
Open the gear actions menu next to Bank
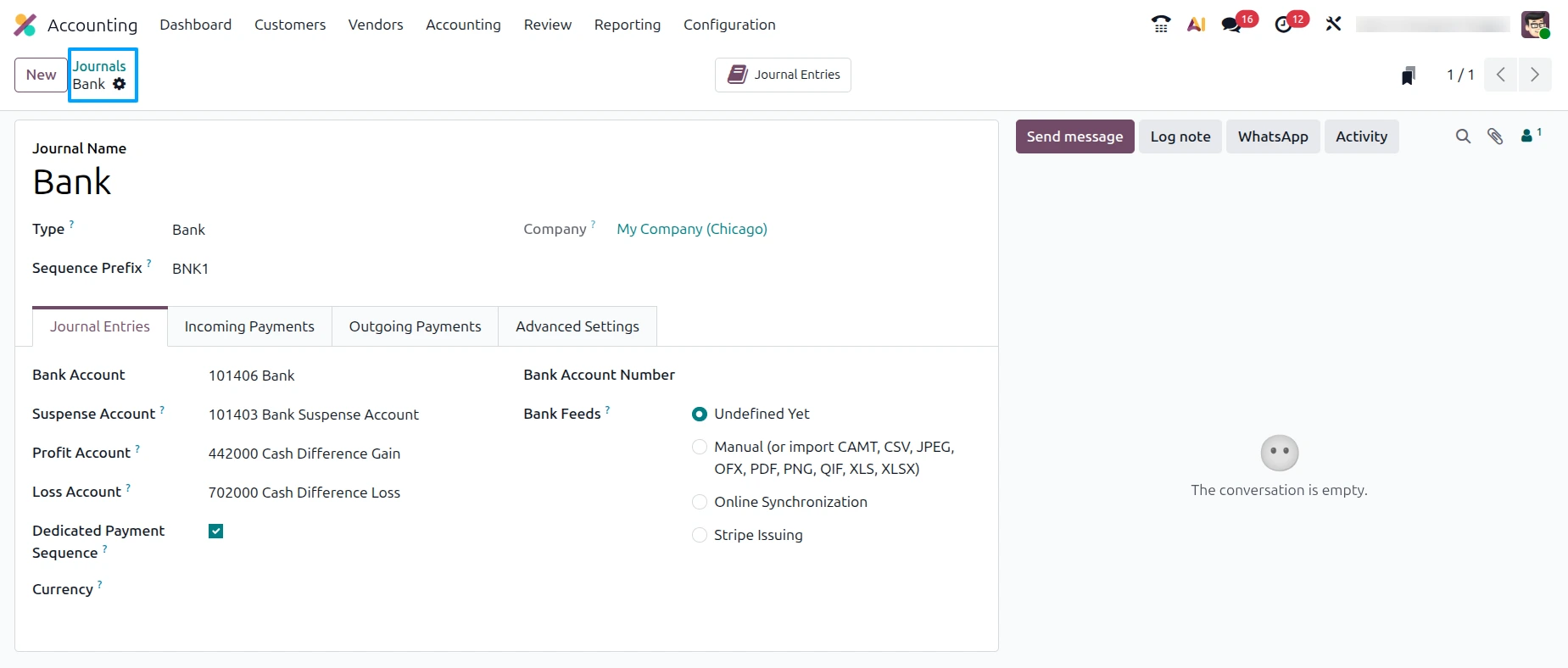click(x=120, y=84)
